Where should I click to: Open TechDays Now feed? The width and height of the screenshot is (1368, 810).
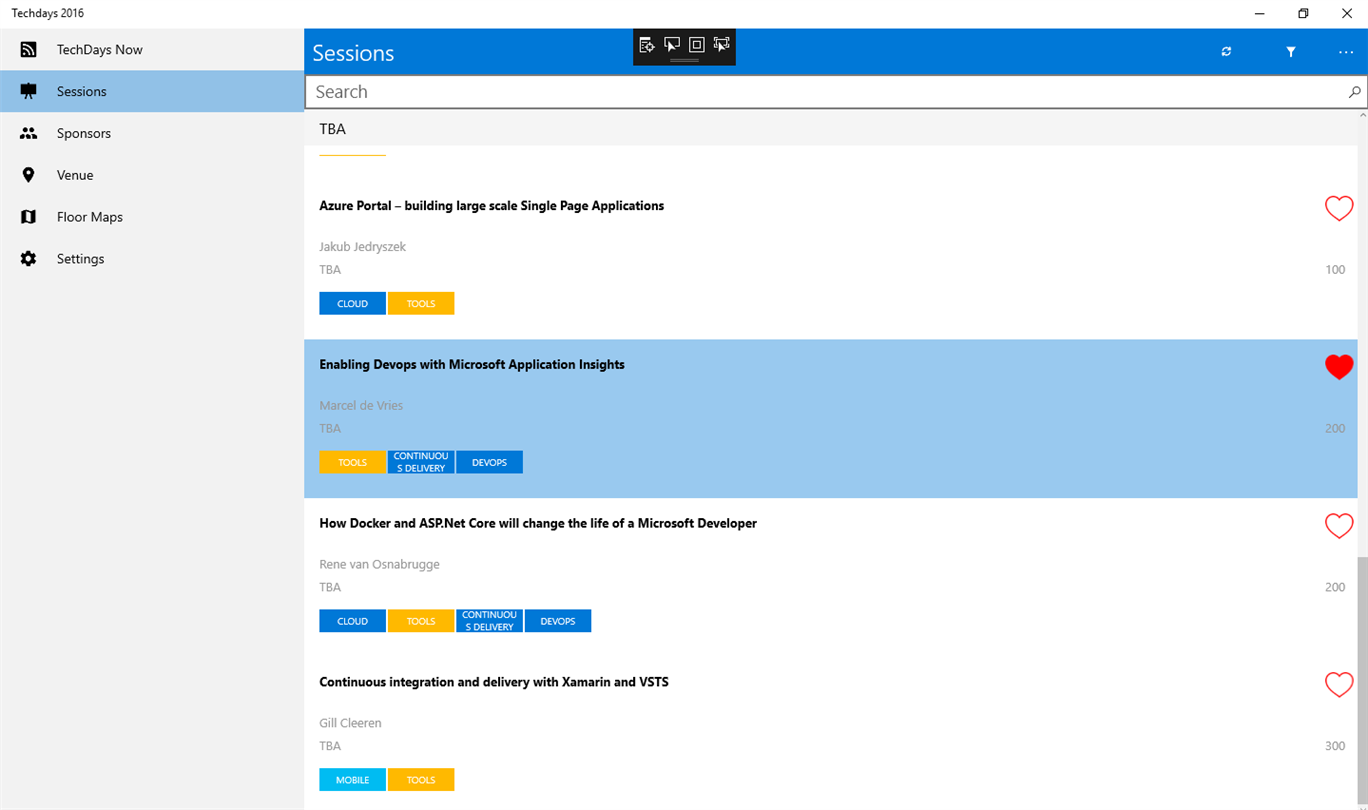coord(152,49)
